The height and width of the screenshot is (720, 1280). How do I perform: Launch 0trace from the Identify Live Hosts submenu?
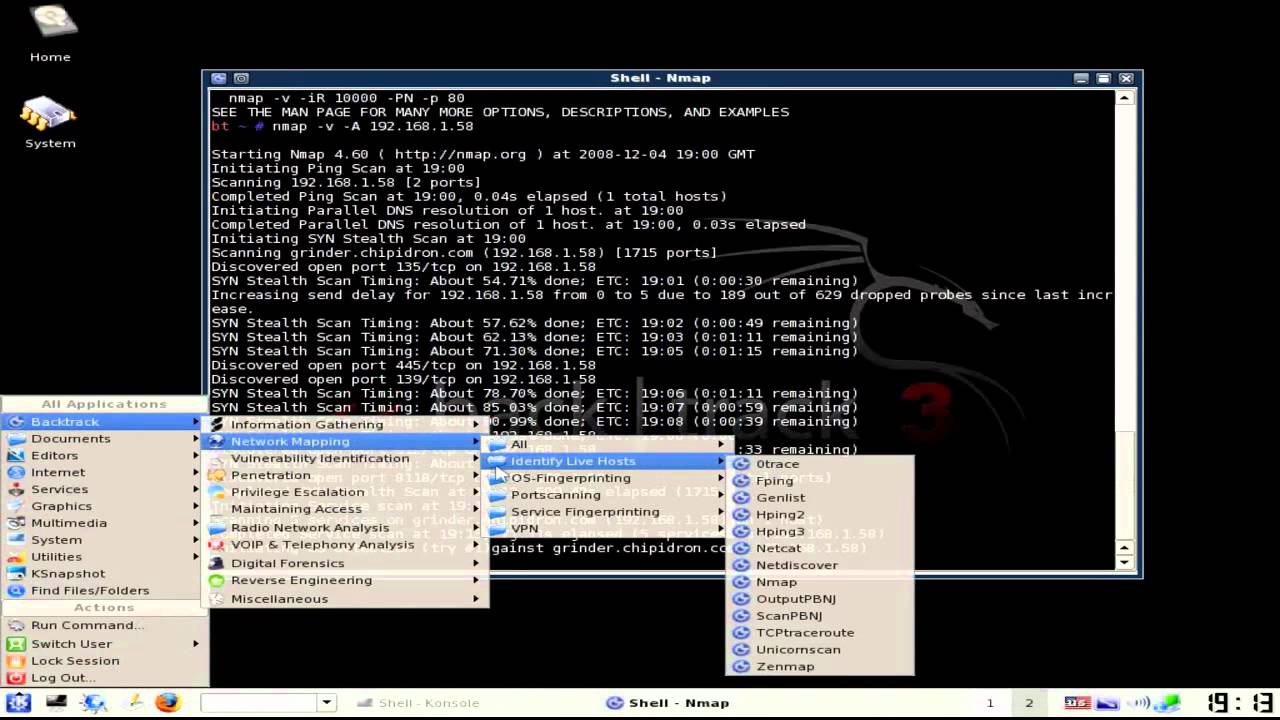(x=820, y=464)
